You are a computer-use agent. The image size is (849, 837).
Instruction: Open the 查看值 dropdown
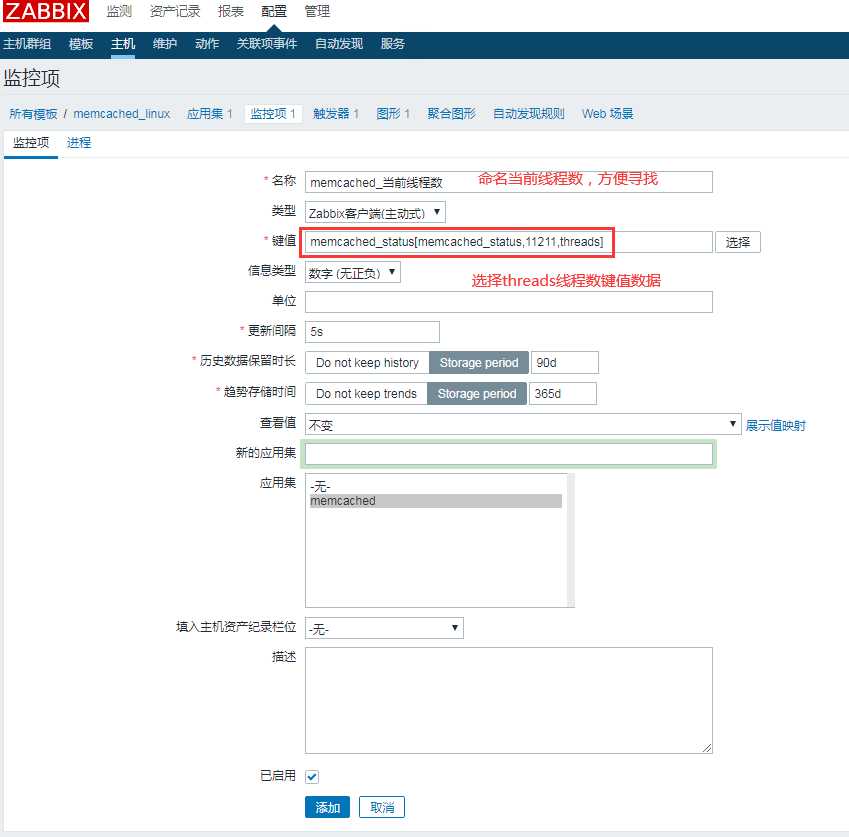[523, 424]
